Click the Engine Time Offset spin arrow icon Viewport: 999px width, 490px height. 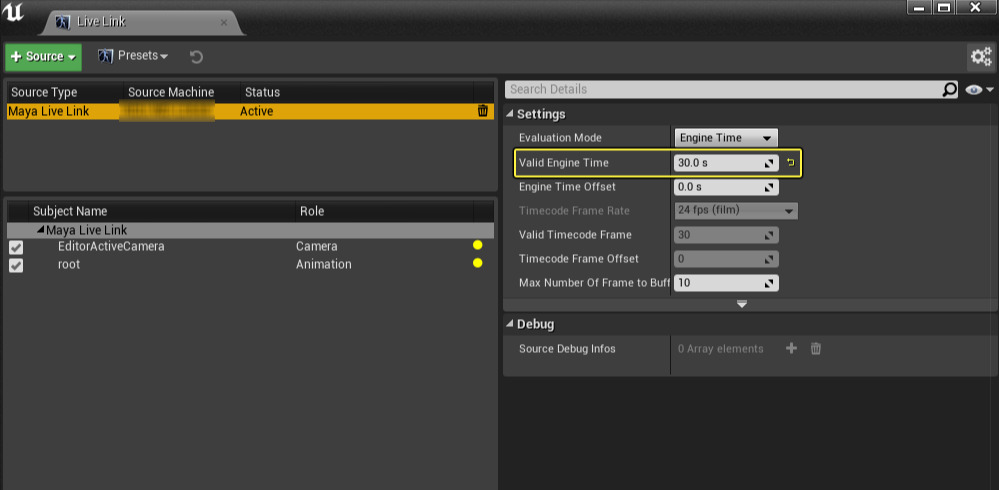(x=770, y=188)
